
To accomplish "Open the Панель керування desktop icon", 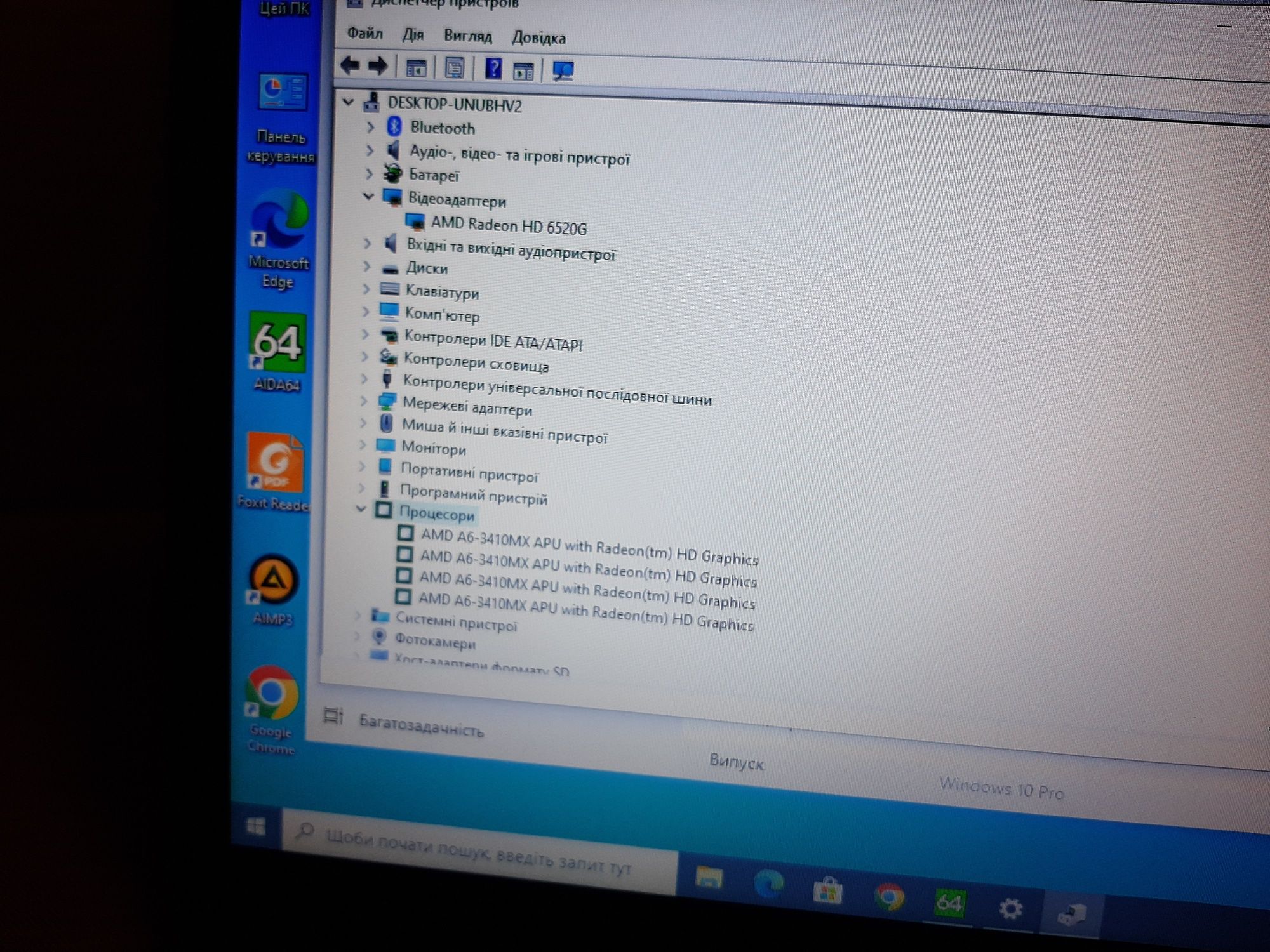I will click(x=281, y=118).
